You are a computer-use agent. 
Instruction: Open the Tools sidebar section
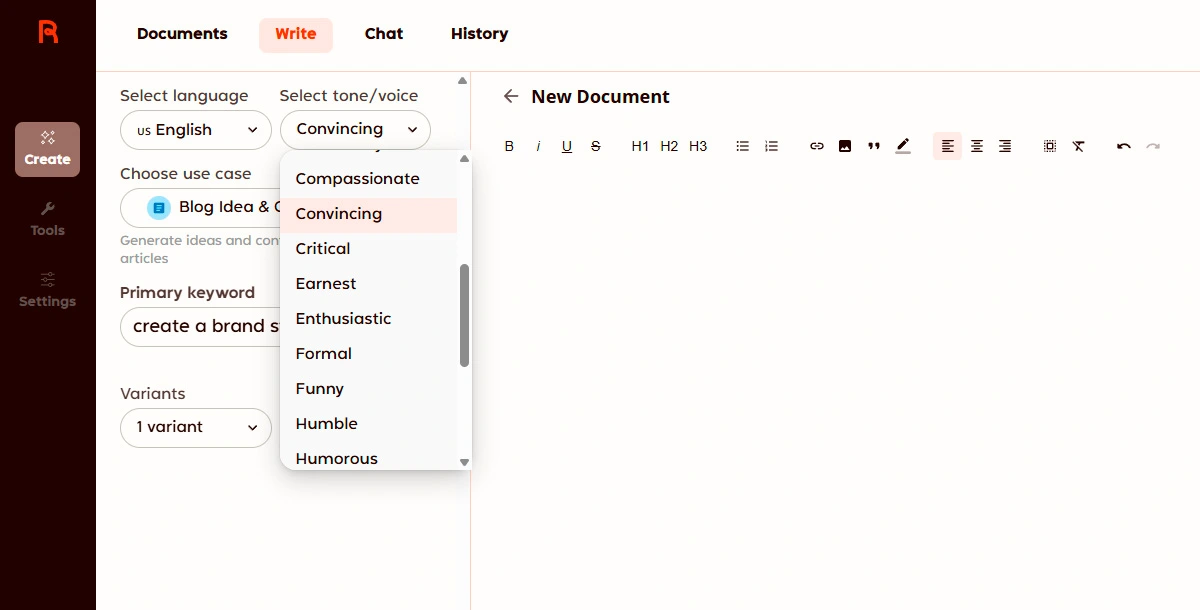[47, 220]
